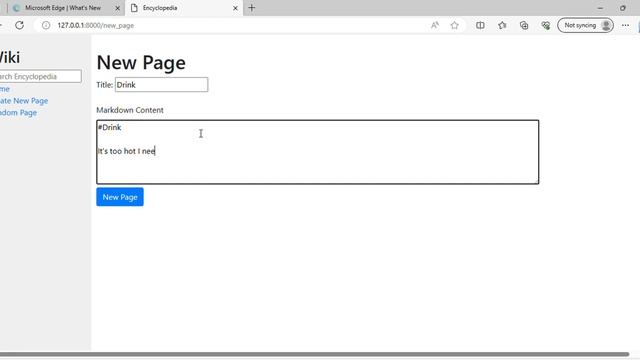Click the New Page heading
640x360 pixels.
(141, 62)
